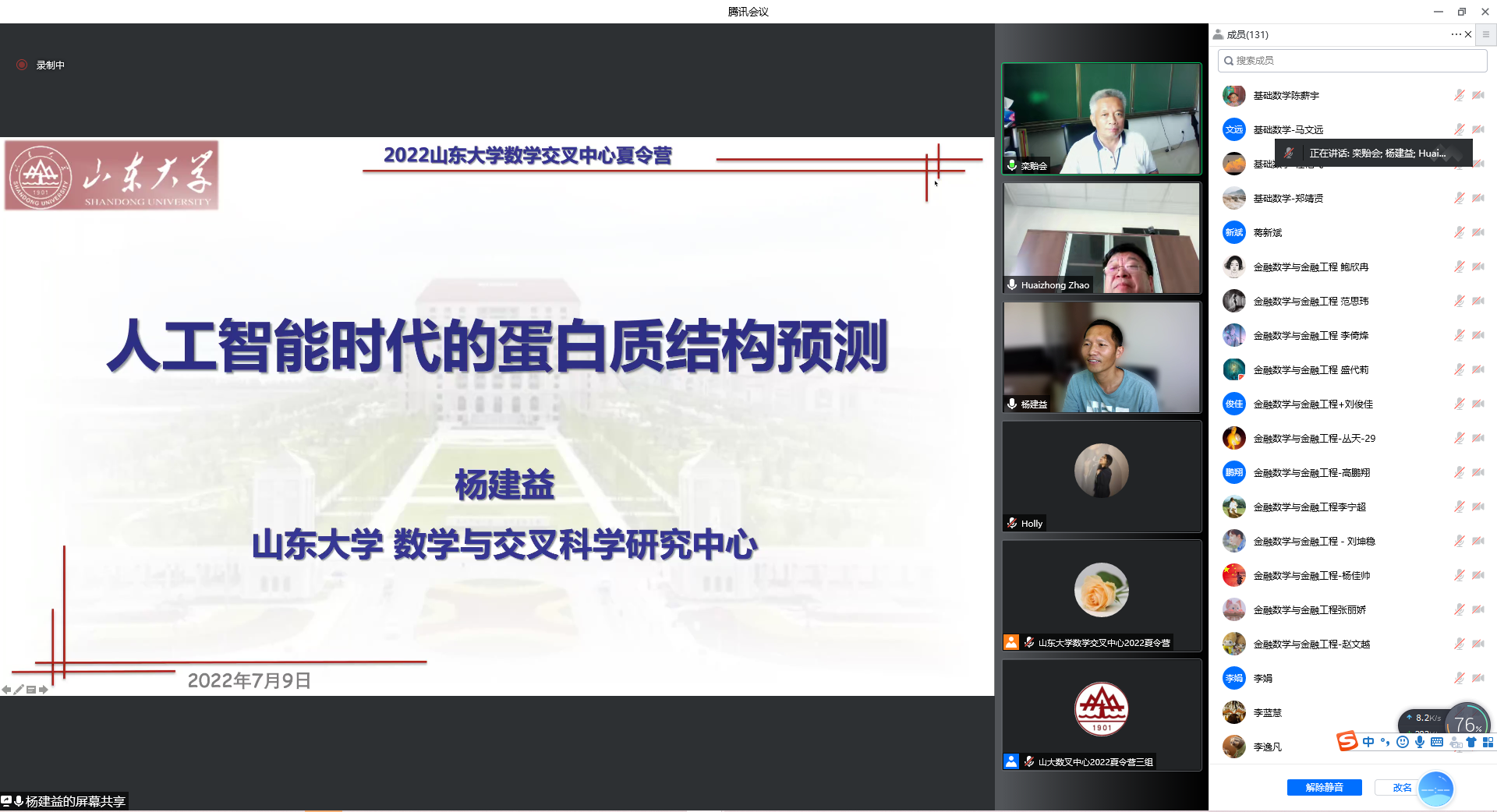Toggle microphone for 李娟
The height and width of the screenshot is (812, 1497).
1459,678
